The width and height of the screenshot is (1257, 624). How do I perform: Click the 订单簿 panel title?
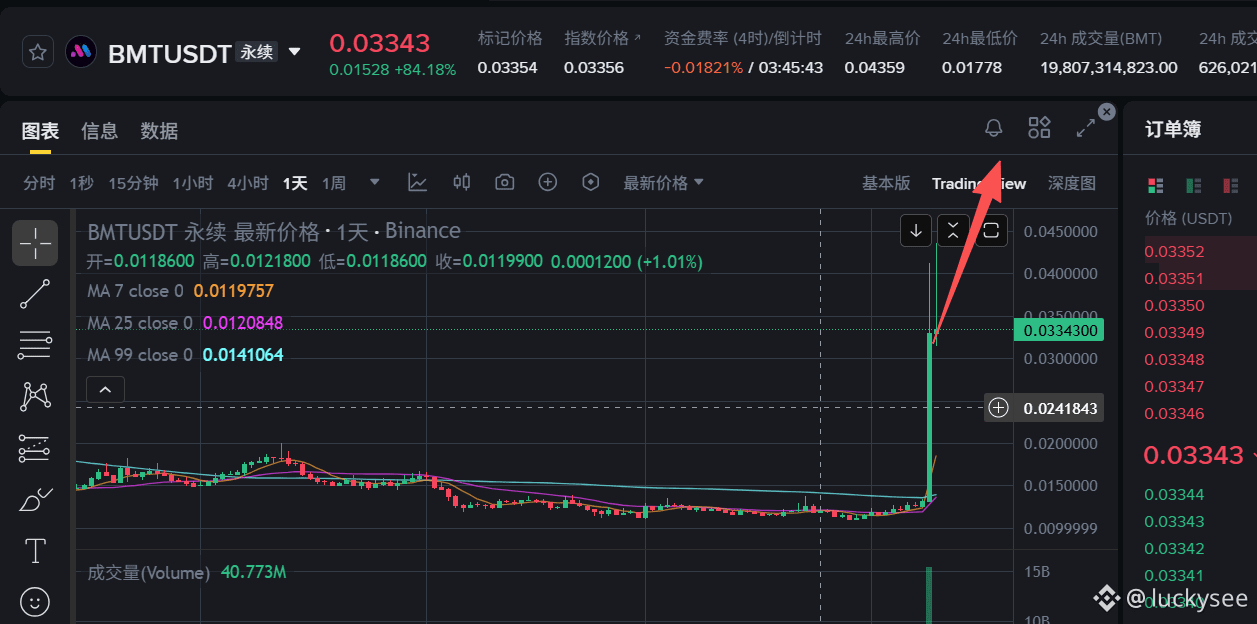click(1173, 129)
